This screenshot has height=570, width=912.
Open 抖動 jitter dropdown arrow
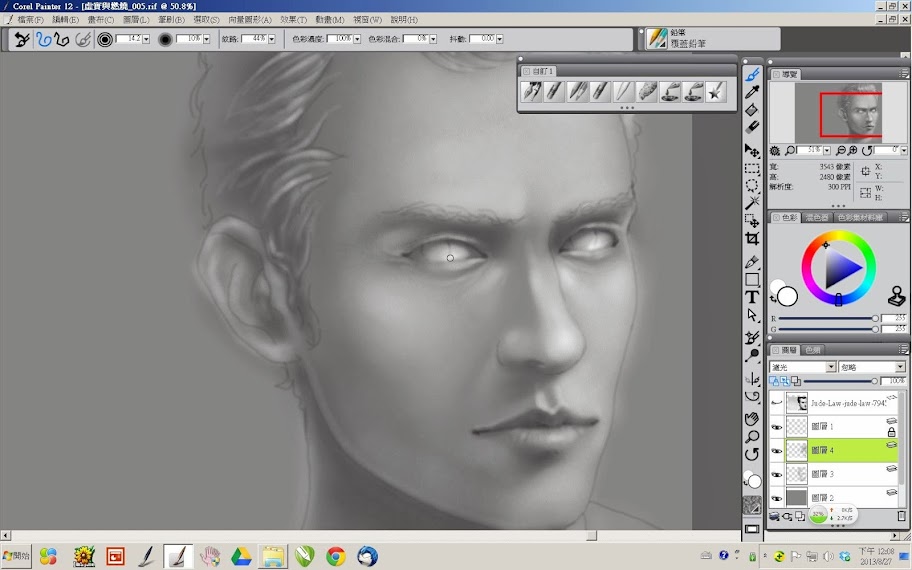[x=500, y=39]
